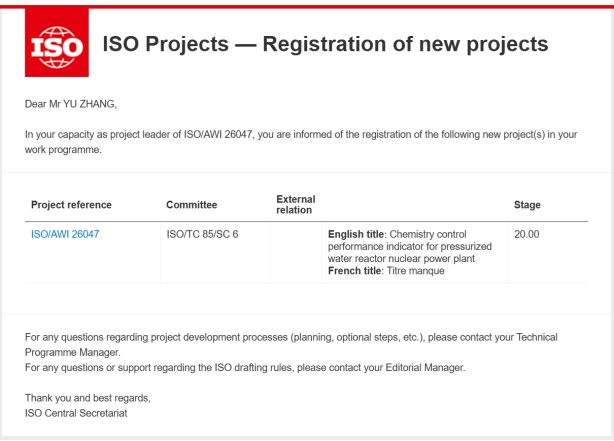Click the "External relation" column header
The height and width of the screenshot is (441, 614).
pyautogui.click(x=294, y=205)
